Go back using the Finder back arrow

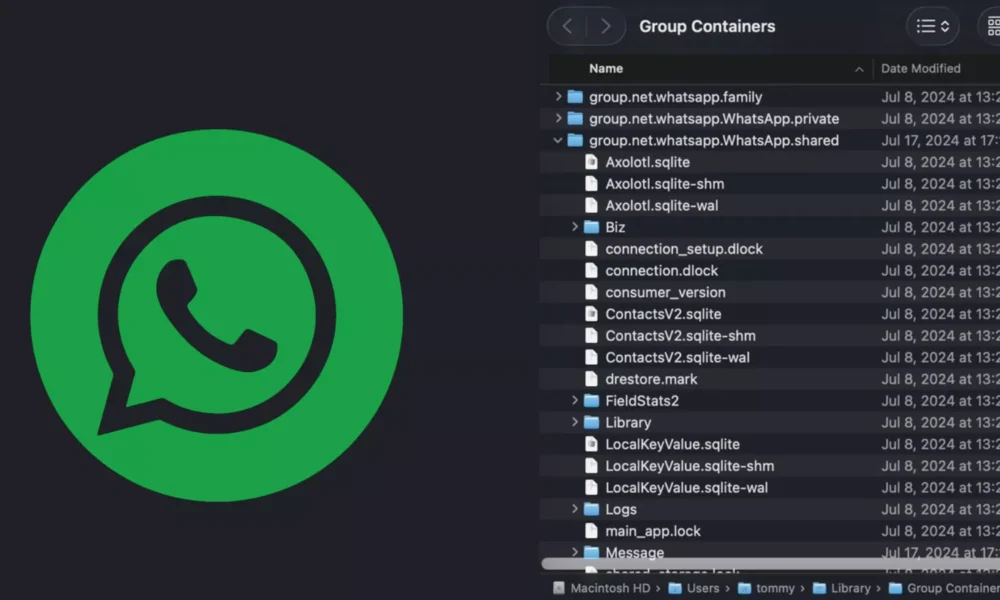tap(567, 26)
